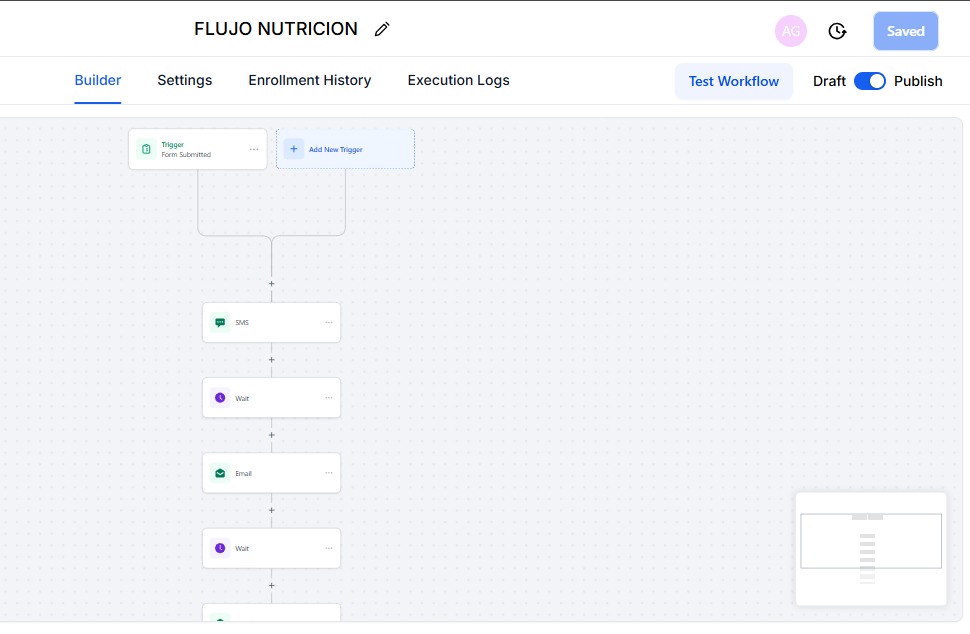Screen dimensions: 970x634
Task: Click the workflow minimap preview
Action: (870, 548)
